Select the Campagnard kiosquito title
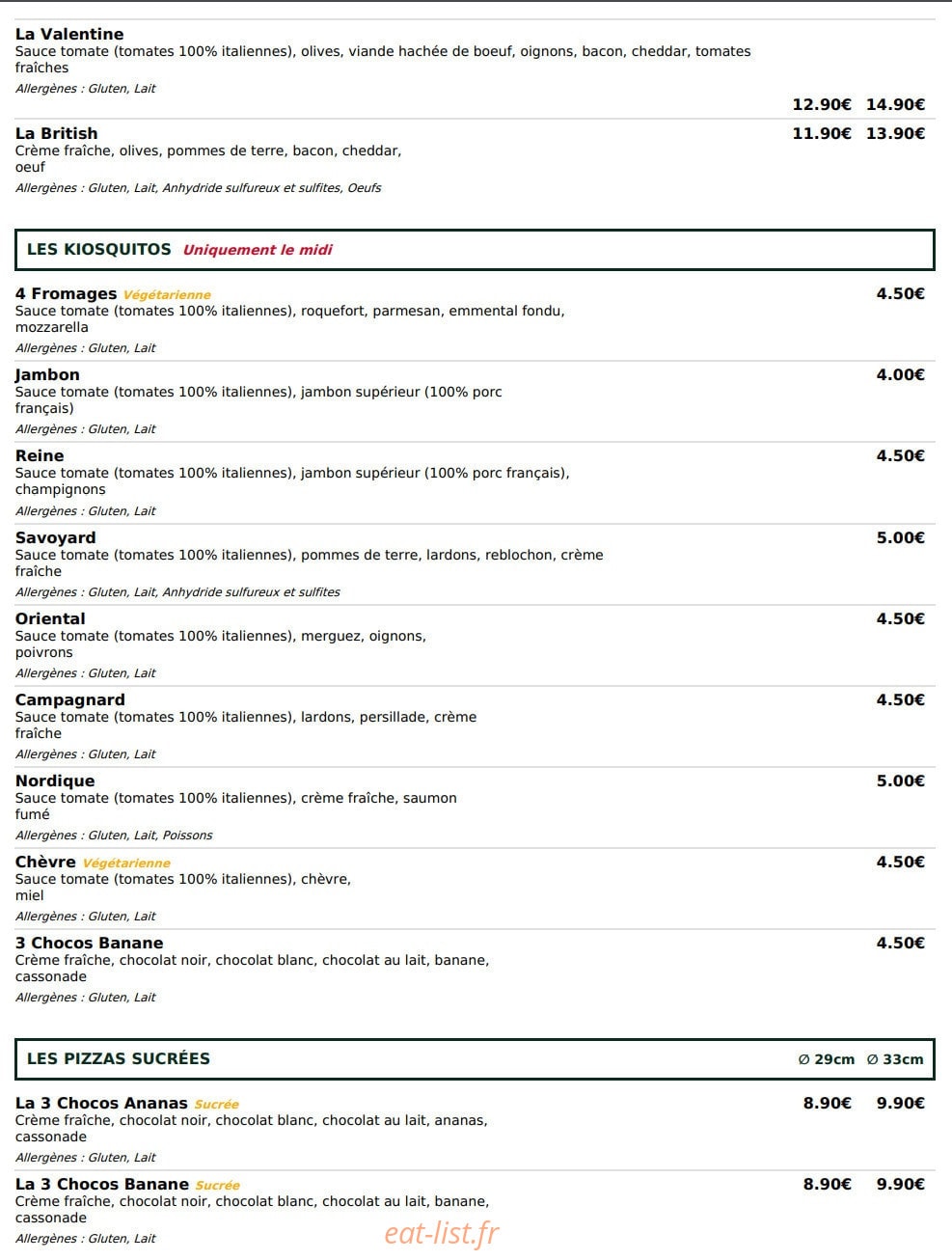The height and width of the screenshot is (1260, 952). click(69, 699)
